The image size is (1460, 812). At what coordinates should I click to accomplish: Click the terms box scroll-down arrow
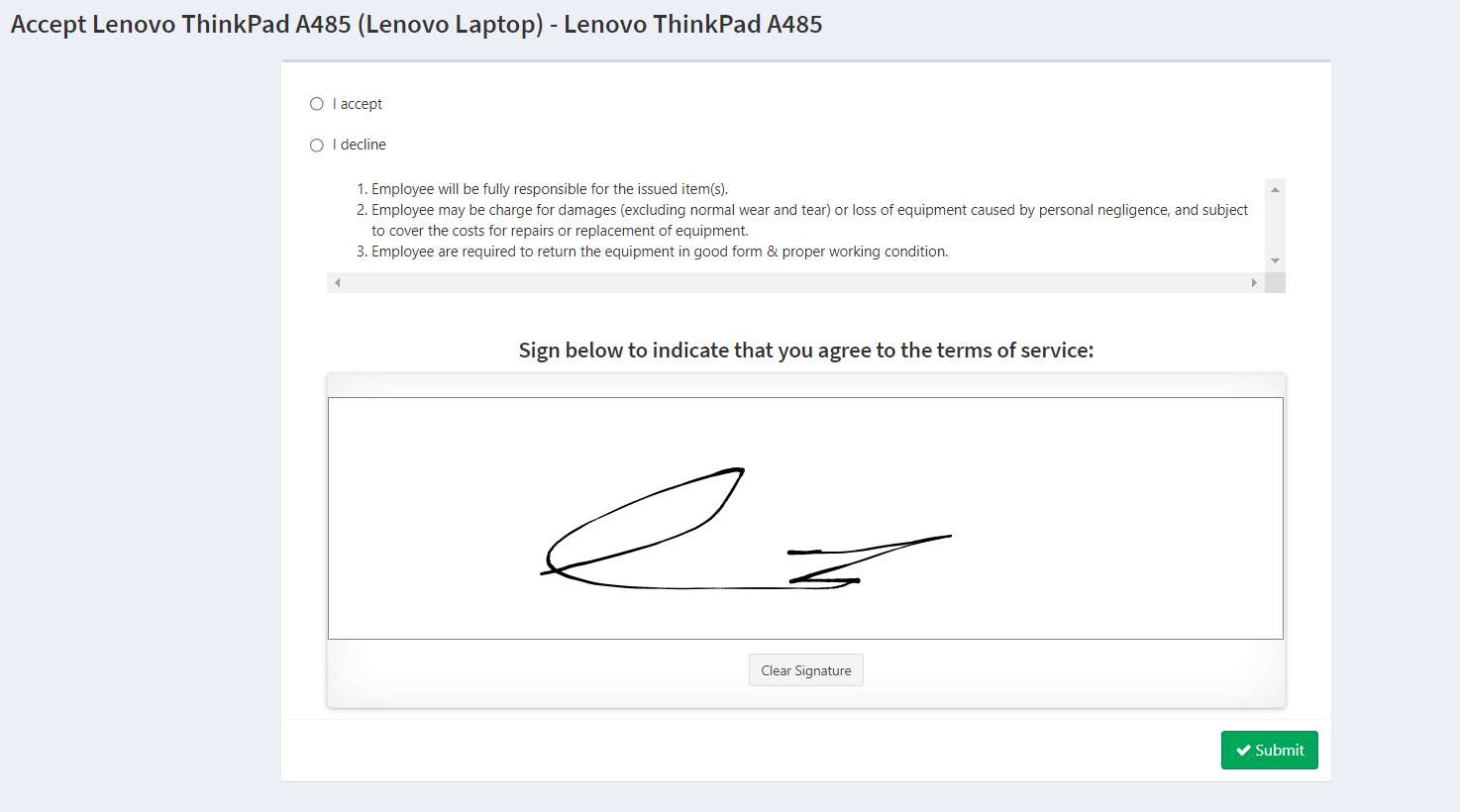(x=1275, y=261)
